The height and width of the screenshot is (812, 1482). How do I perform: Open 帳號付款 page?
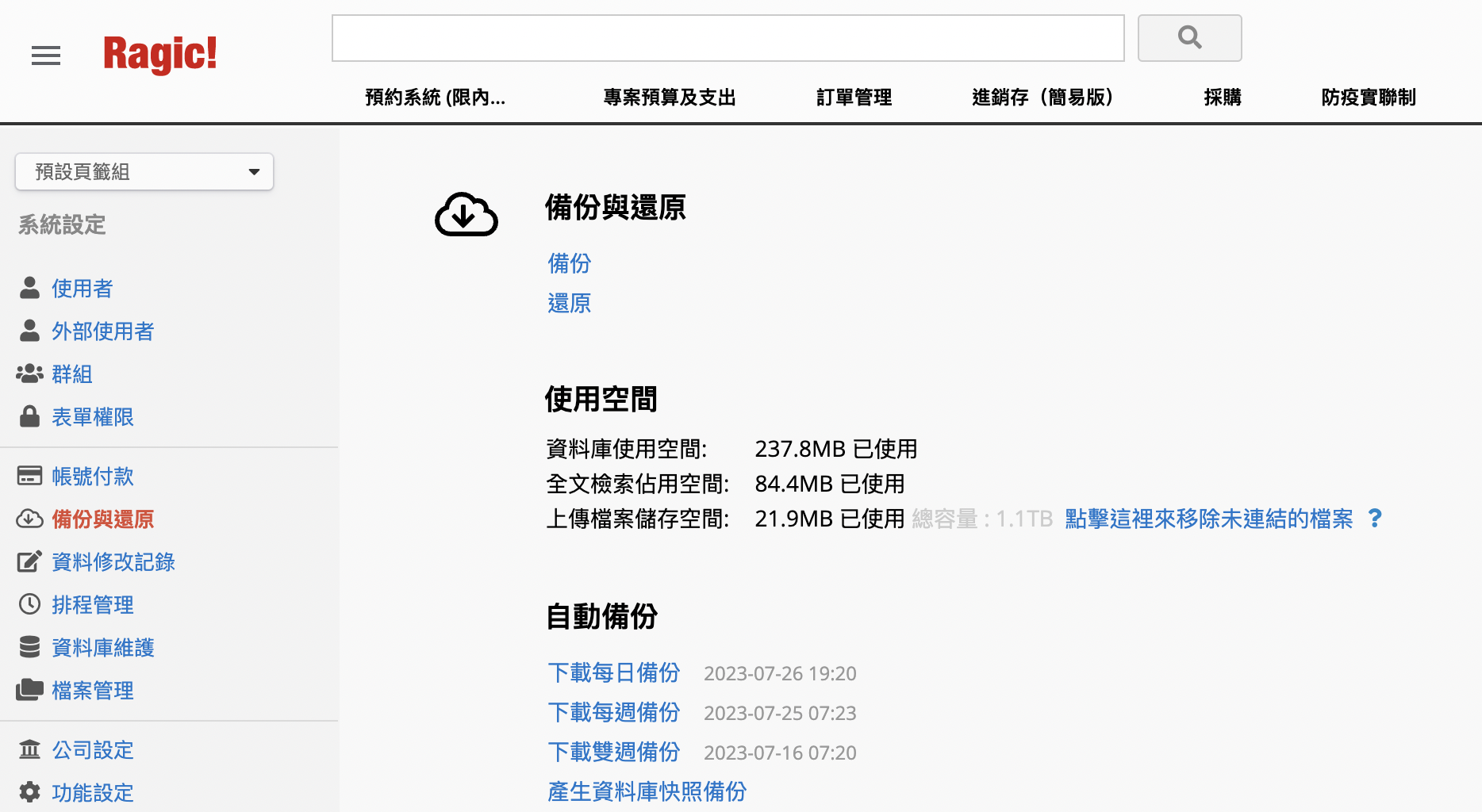click(x=93, y=476)
